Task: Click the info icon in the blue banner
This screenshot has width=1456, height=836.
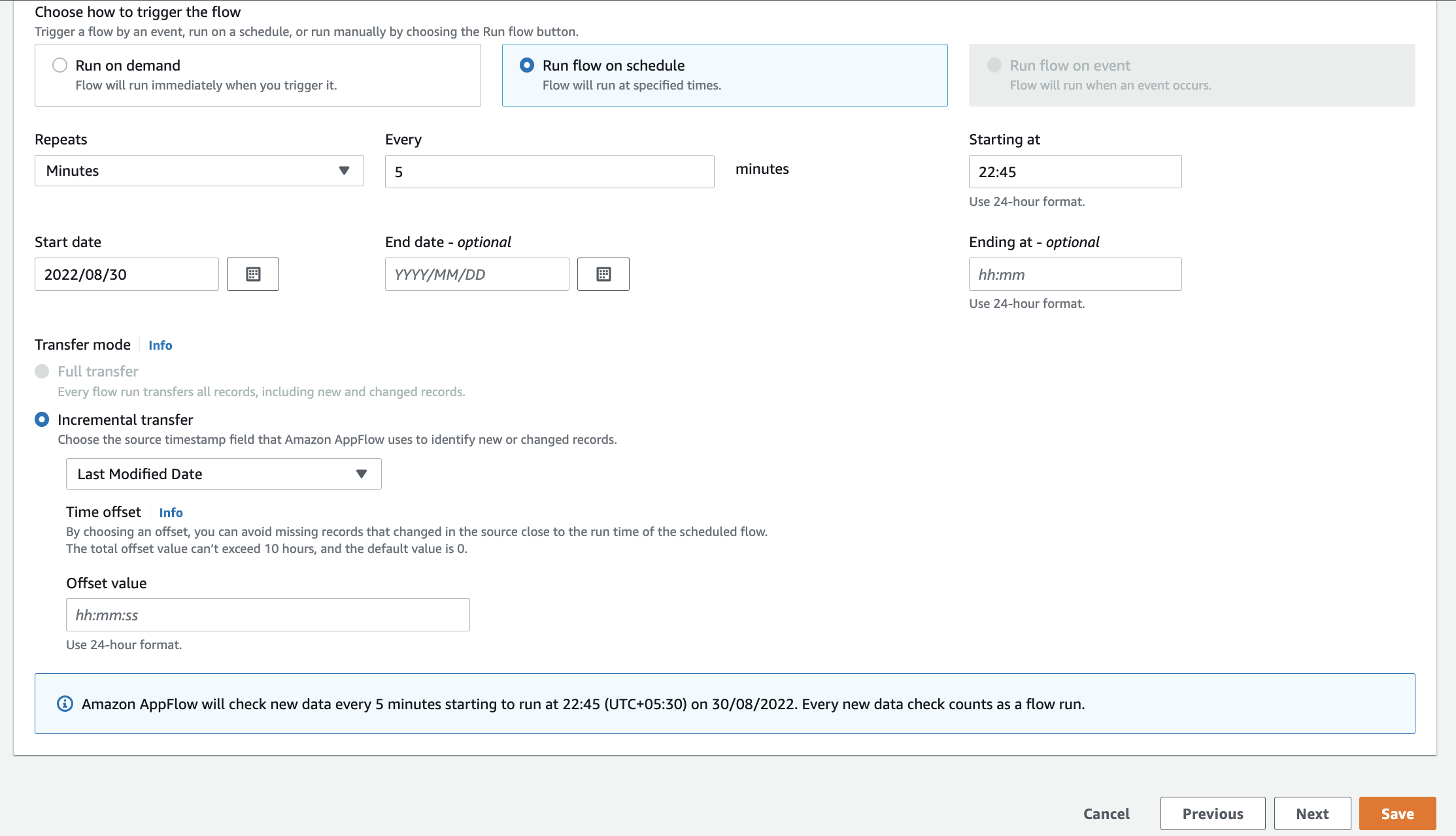Action: point(65,704)
